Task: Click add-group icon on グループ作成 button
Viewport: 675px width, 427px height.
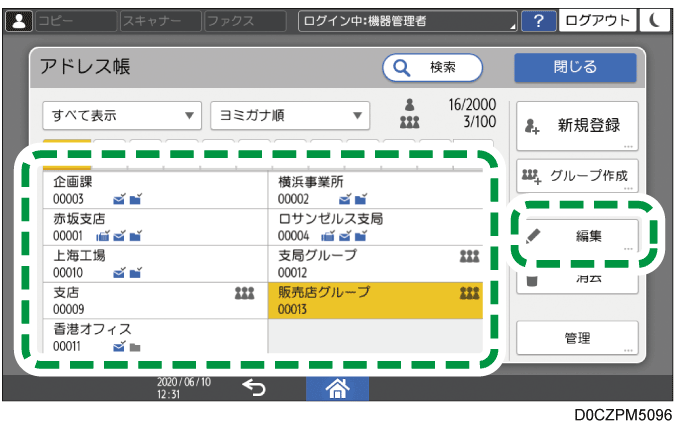Action: coord(531,176)
